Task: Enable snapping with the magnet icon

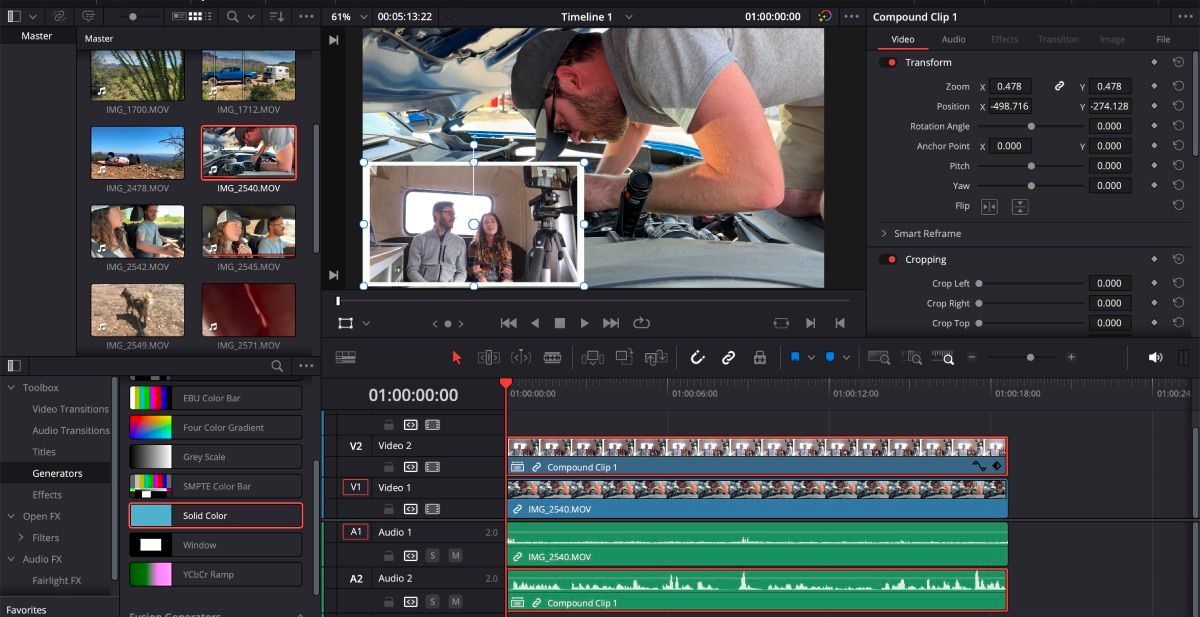Action: 697,357
